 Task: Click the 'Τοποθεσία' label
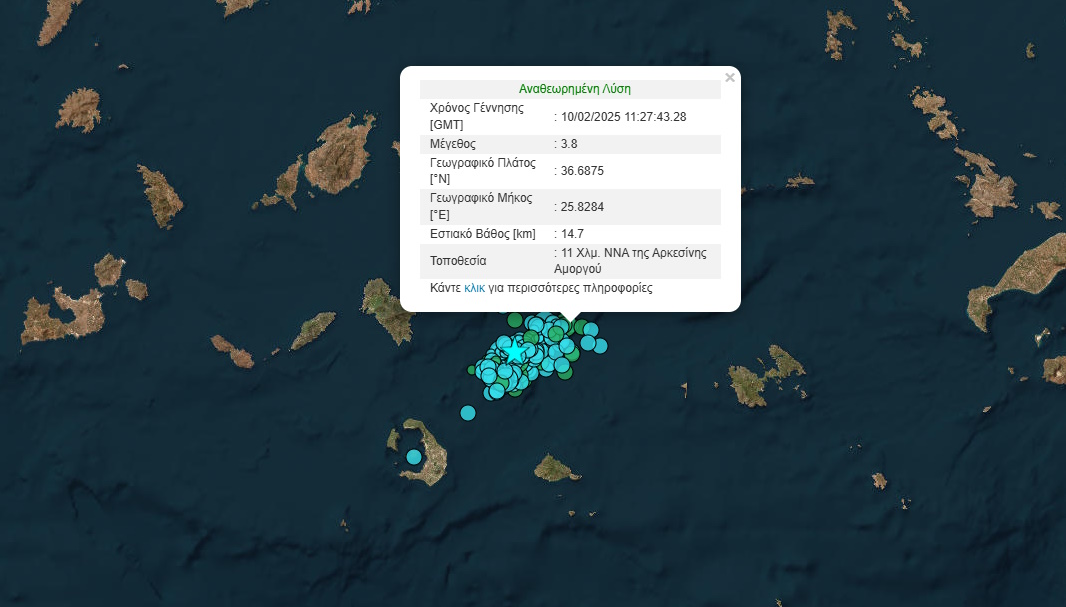458,261
